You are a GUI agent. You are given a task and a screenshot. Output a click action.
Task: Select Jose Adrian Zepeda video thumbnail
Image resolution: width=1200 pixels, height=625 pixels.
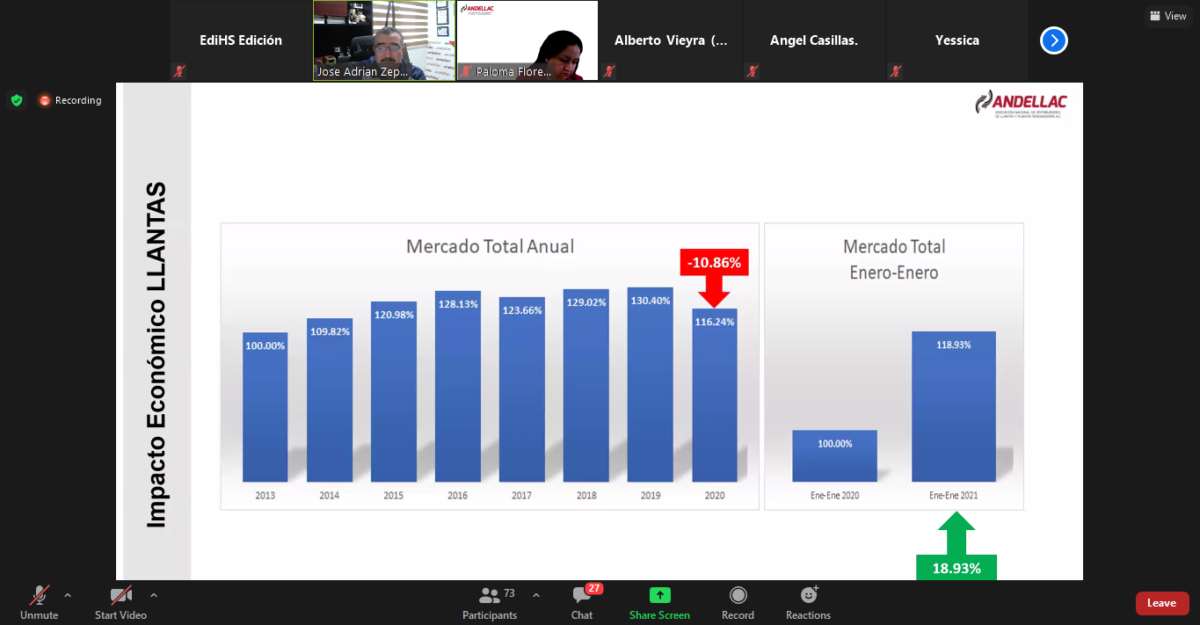coord(384,40)
